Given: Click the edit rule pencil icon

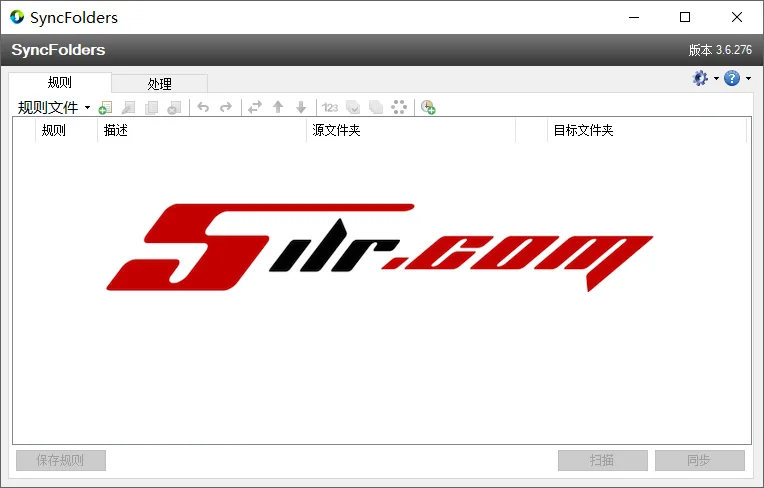Looking at the screenshot, I should 128,107.
